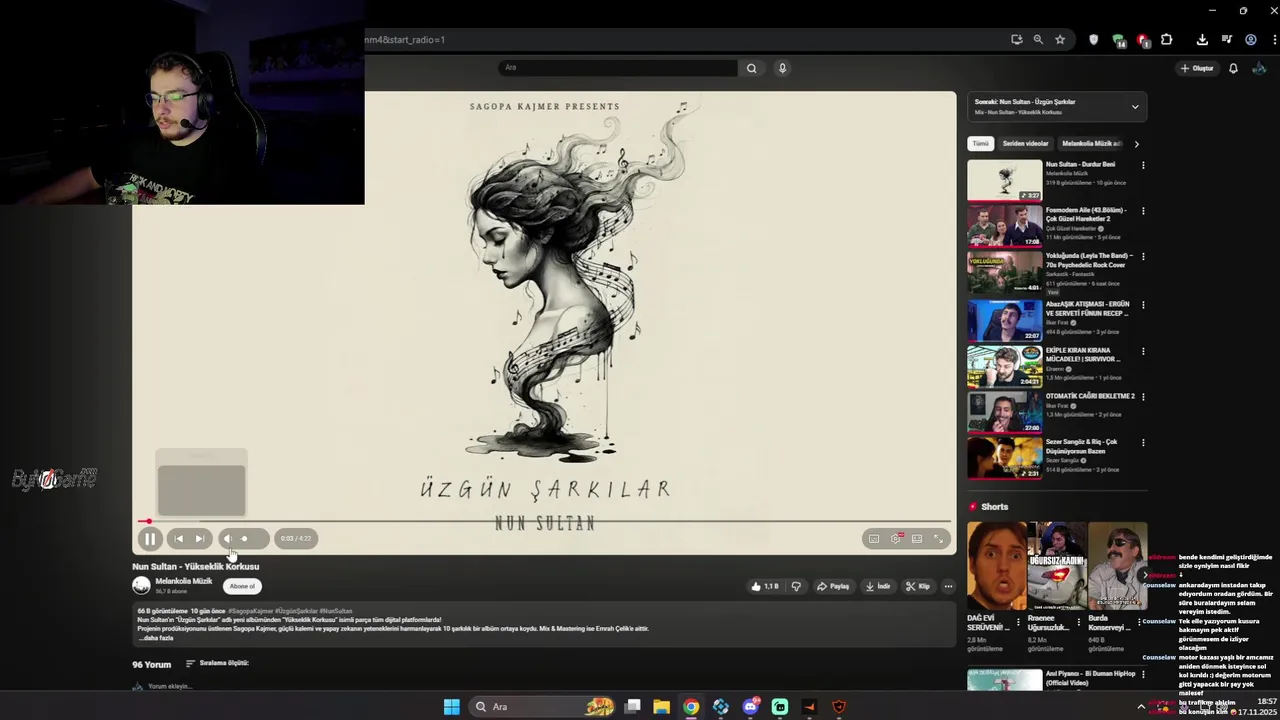Open Fosmodern Aile (43.Bölüm) video
This screenshot has width=1280, height=720.
pos(1004,227)
